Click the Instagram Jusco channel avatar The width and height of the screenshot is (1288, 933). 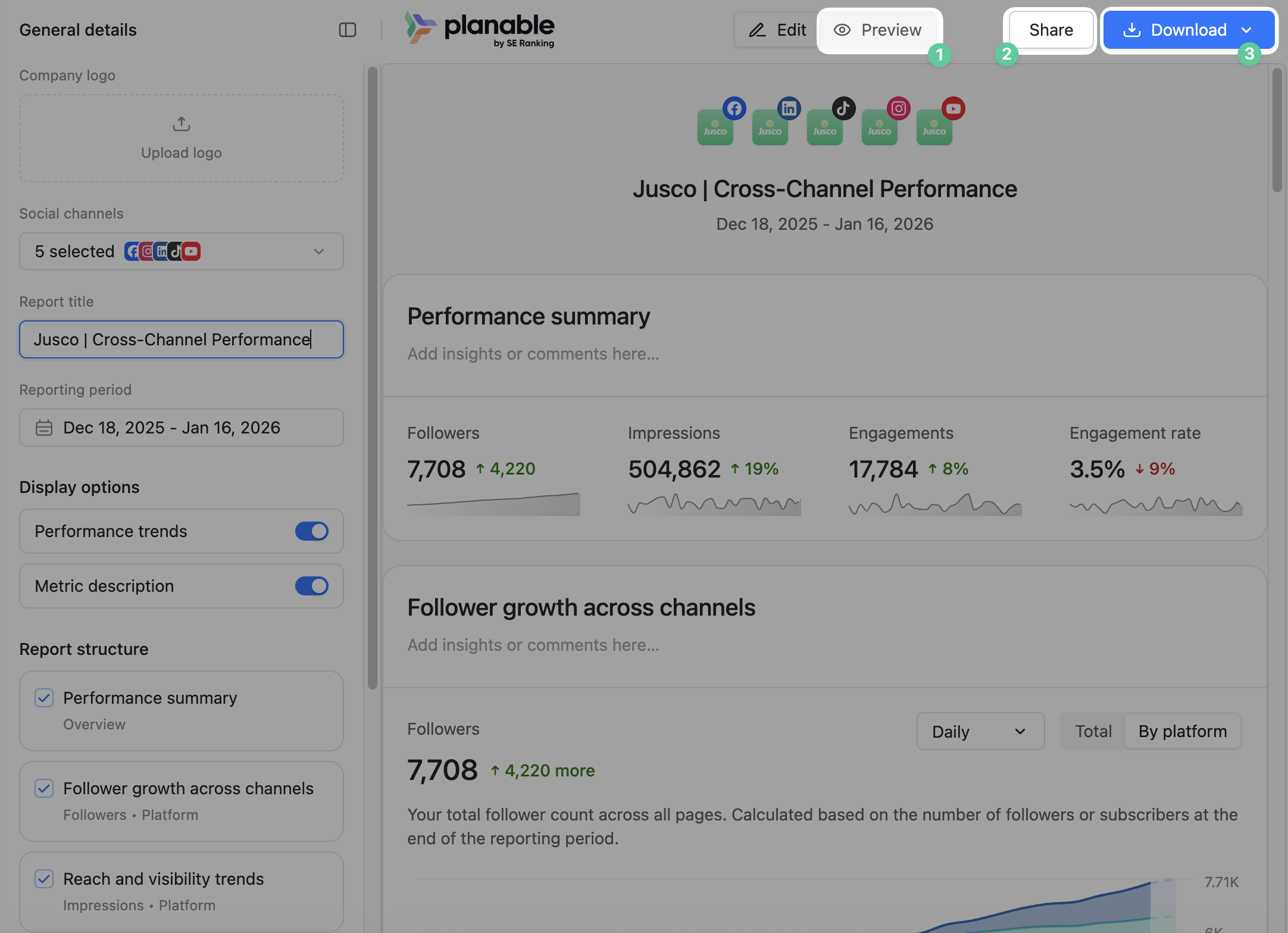pos(880,127)
